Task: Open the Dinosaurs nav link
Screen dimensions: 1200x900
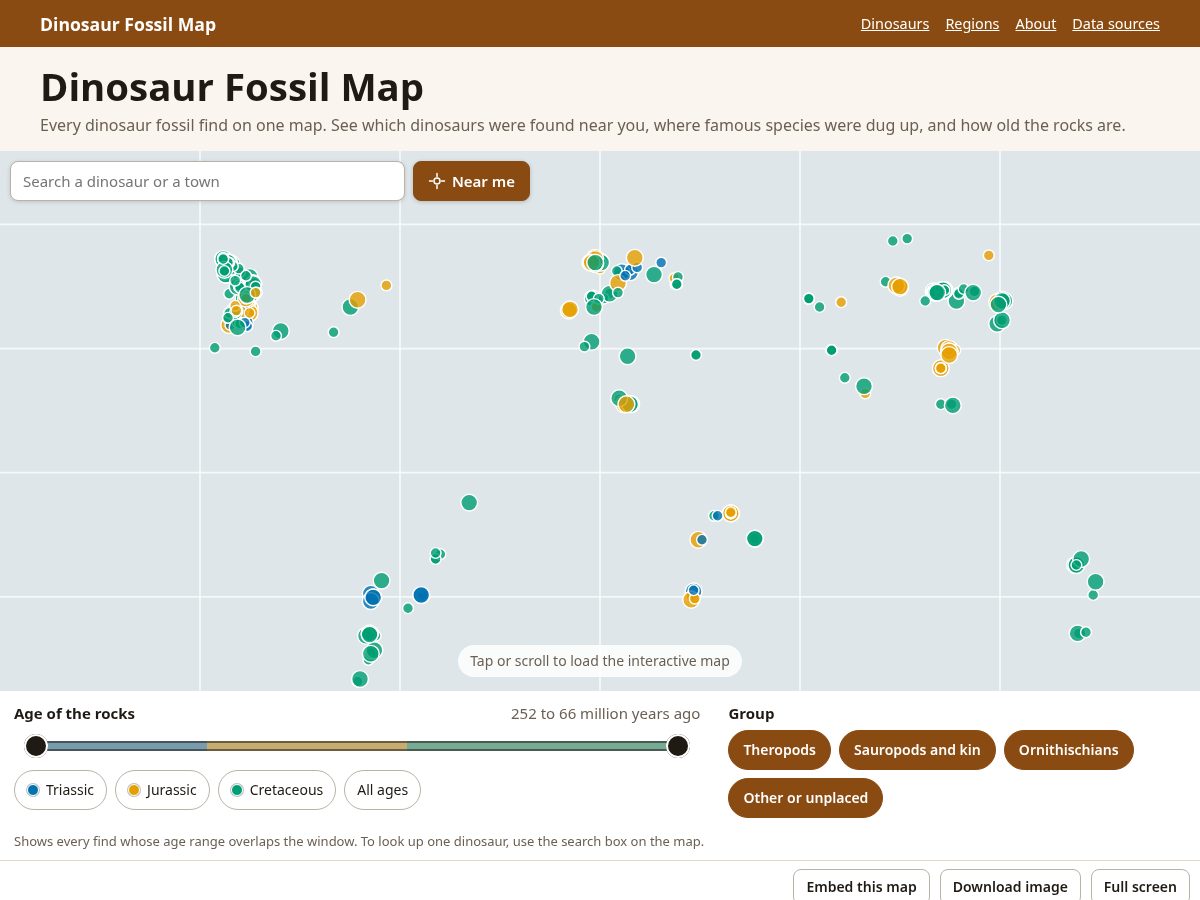Action: pos(895,24)
